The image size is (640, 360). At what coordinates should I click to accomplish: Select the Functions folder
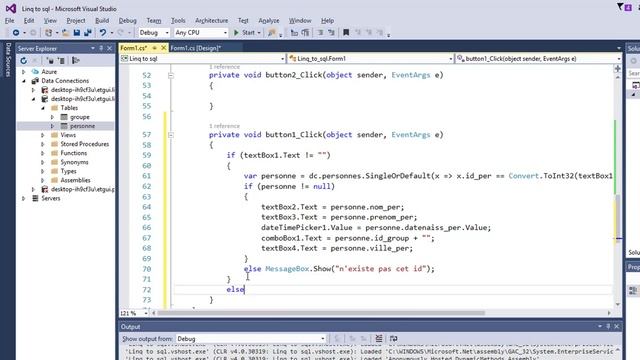pyautogui.click(x=73, y=153)
